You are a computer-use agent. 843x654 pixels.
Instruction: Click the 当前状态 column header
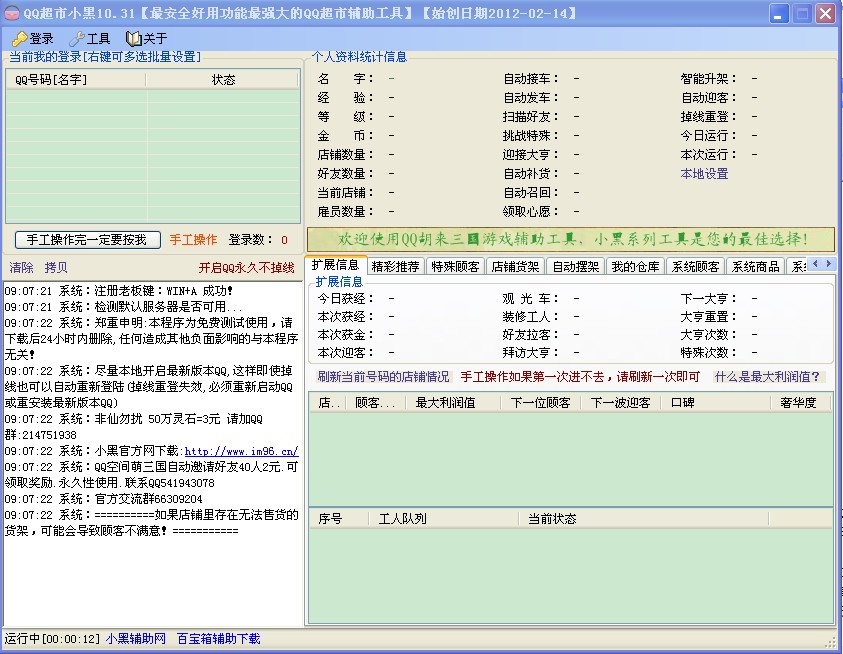click(x=644, y=518)
